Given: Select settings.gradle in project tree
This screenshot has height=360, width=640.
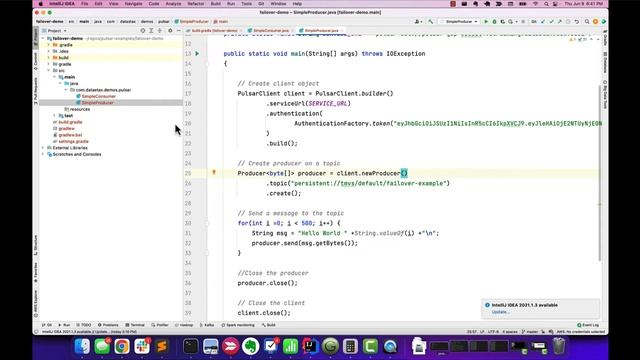Looking at the screenshot, I should [73, 141].
